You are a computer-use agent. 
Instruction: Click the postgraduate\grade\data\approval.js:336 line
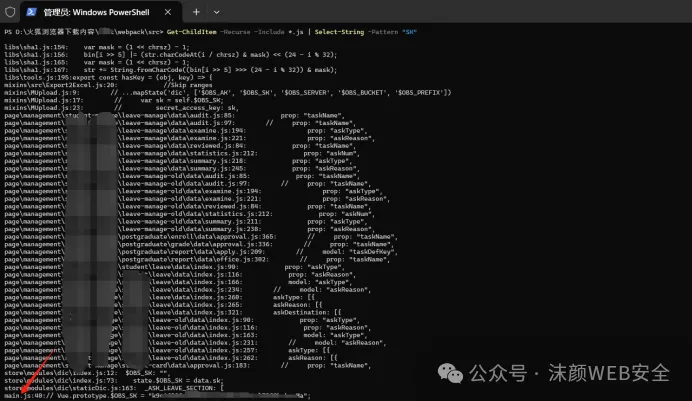tap(199, 244)
